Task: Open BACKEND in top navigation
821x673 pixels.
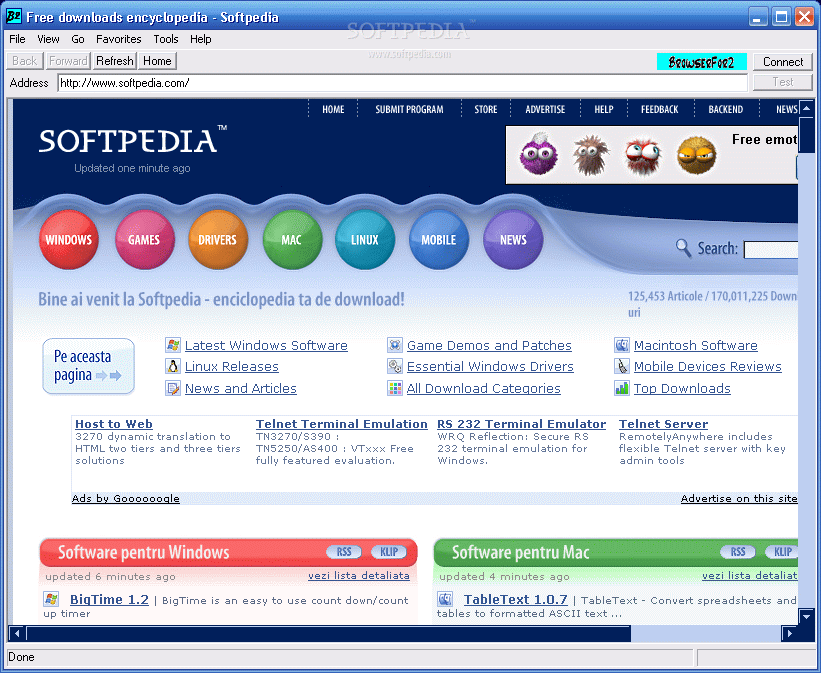Action: click(x=726, y=109)
